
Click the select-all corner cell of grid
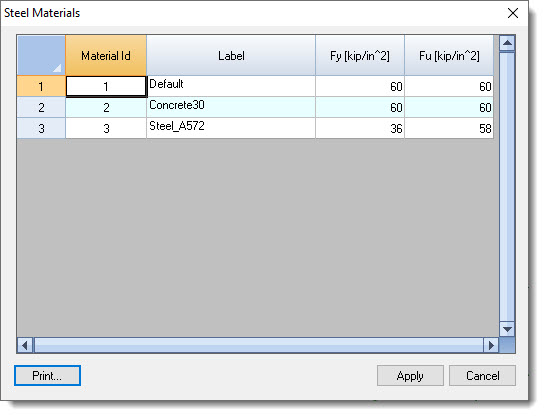(41, 55)
